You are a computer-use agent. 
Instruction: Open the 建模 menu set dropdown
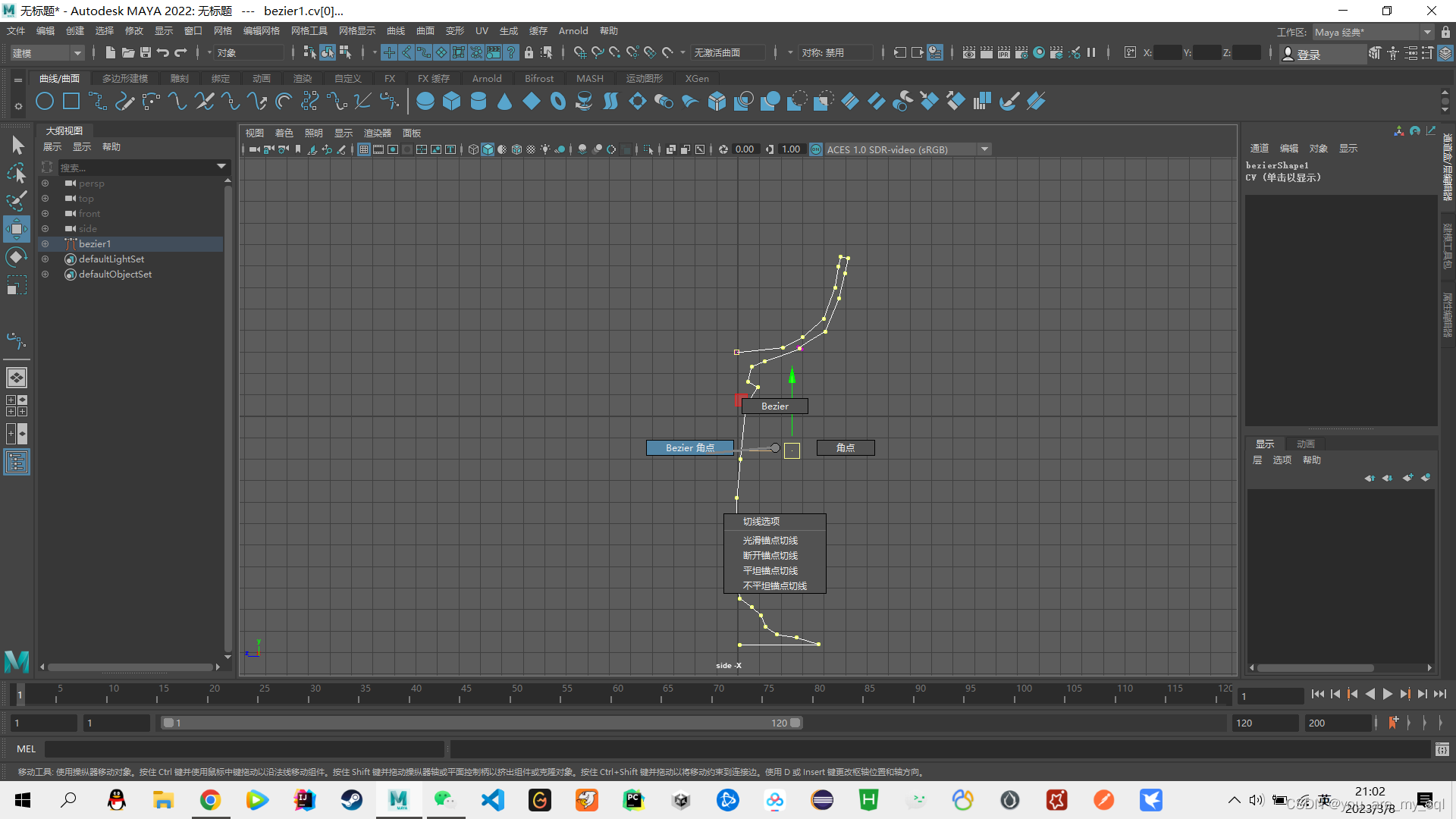(x=46, y=52)
